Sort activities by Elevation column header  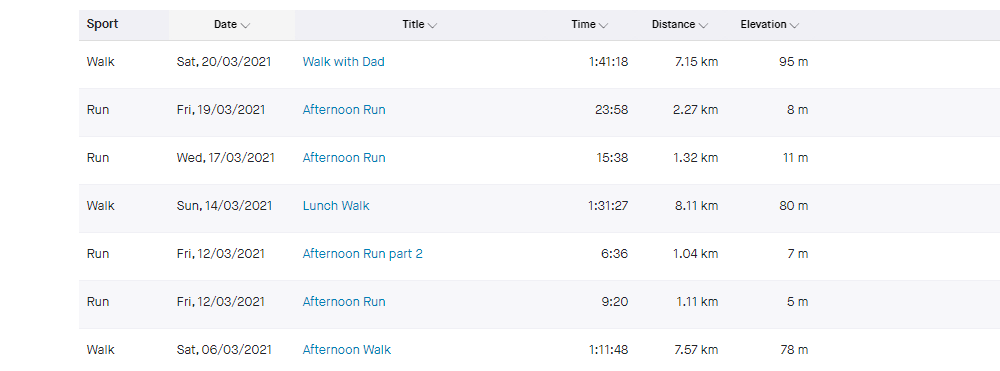[x=770, y=25]
